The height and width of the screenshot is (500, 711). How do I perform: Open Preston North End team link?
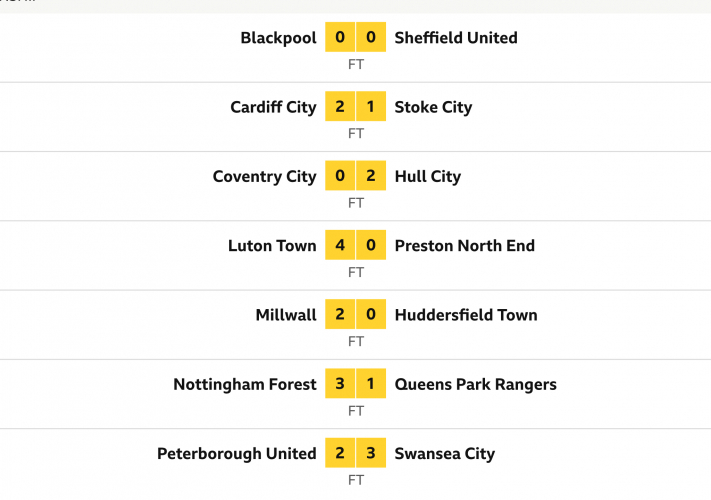(x=465, y=245)
